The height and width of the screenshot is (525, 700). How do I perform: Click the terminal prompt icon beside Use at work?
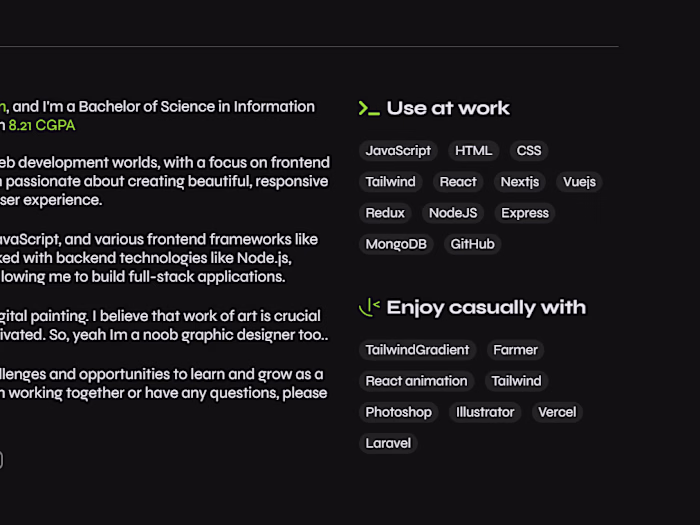369,108
